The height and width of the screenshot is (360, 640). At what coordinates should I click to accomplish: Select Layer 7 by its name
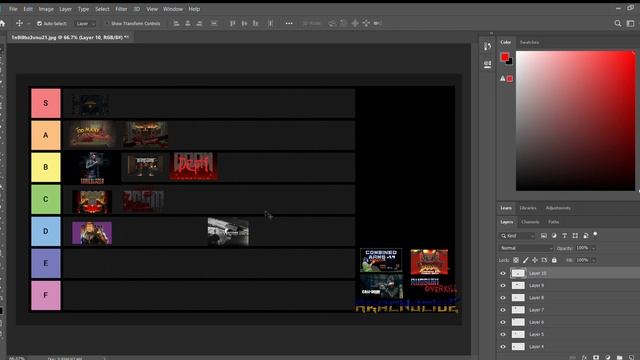click(536, 310)
